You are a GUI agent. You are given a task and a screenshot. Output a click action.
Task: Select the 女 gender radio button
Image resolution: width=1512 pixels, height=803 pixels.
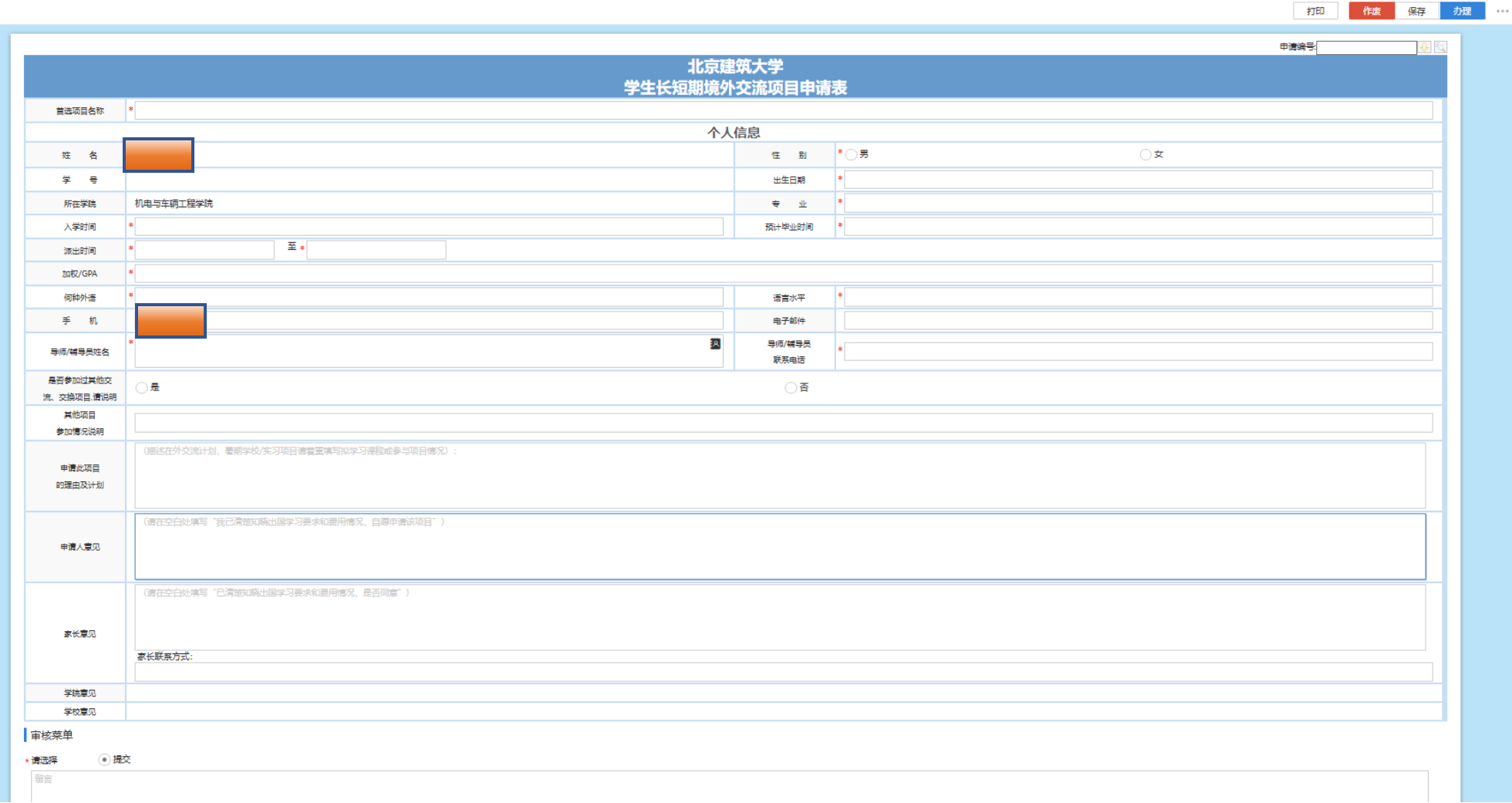[x=1146, y=155]
